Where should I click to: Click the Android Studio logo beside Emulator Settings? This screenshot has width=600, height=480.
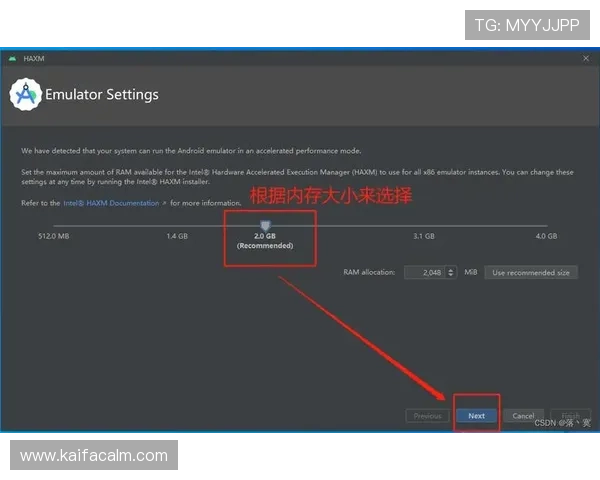point(24,95)
